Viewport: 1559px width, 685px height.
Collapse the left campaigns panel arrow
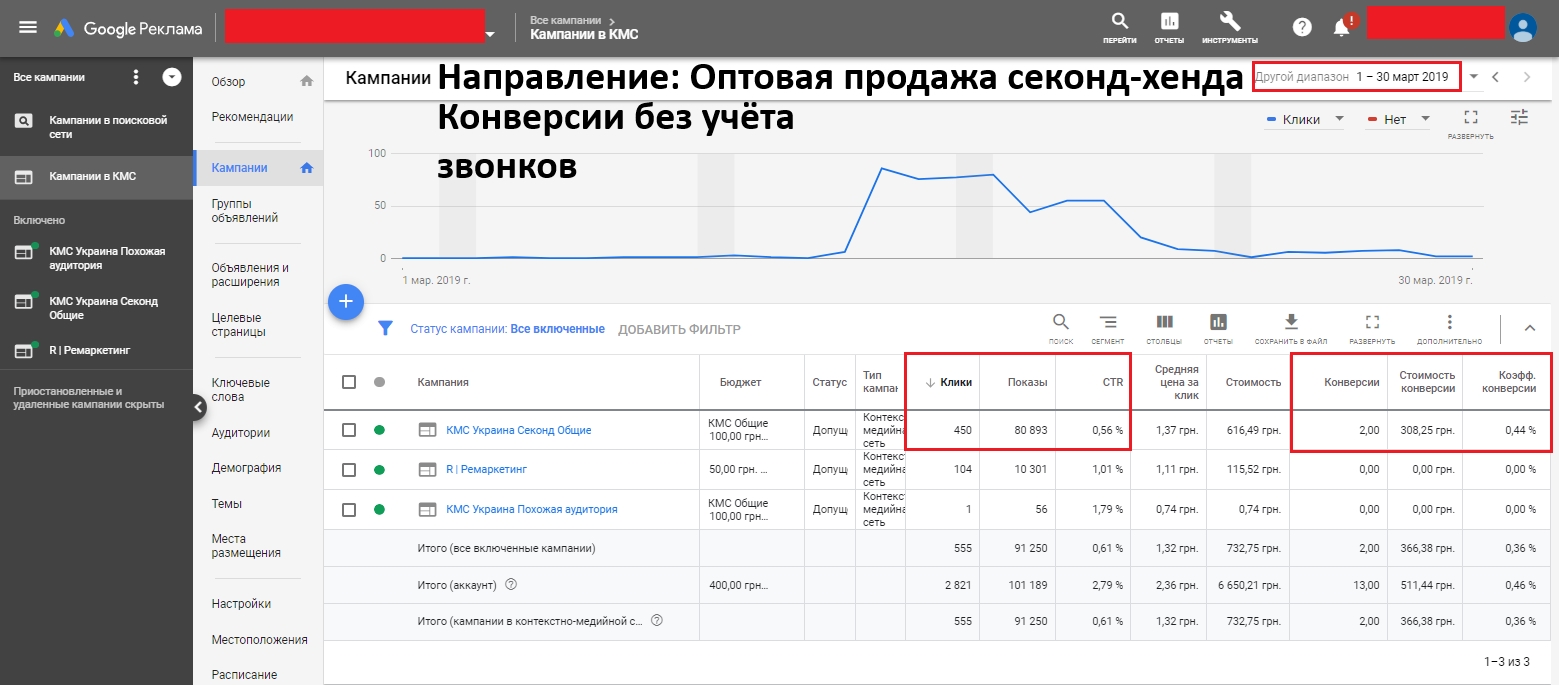pyautogui.click(x=198, y=406)
